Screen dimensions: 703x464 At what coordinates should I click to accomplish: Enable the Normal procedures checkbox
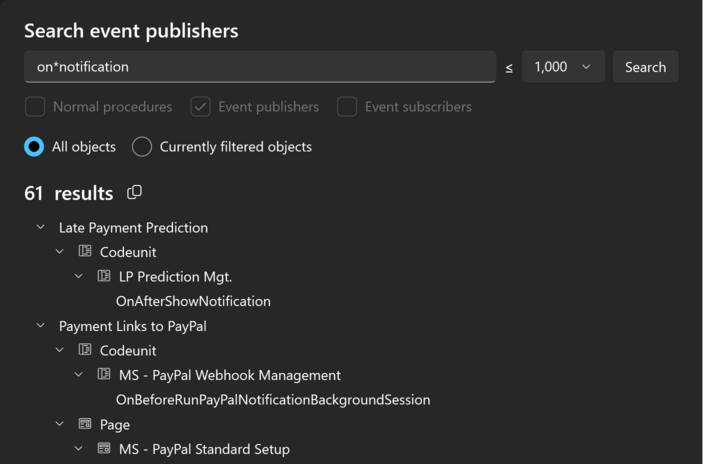click(x=35, y=107)
